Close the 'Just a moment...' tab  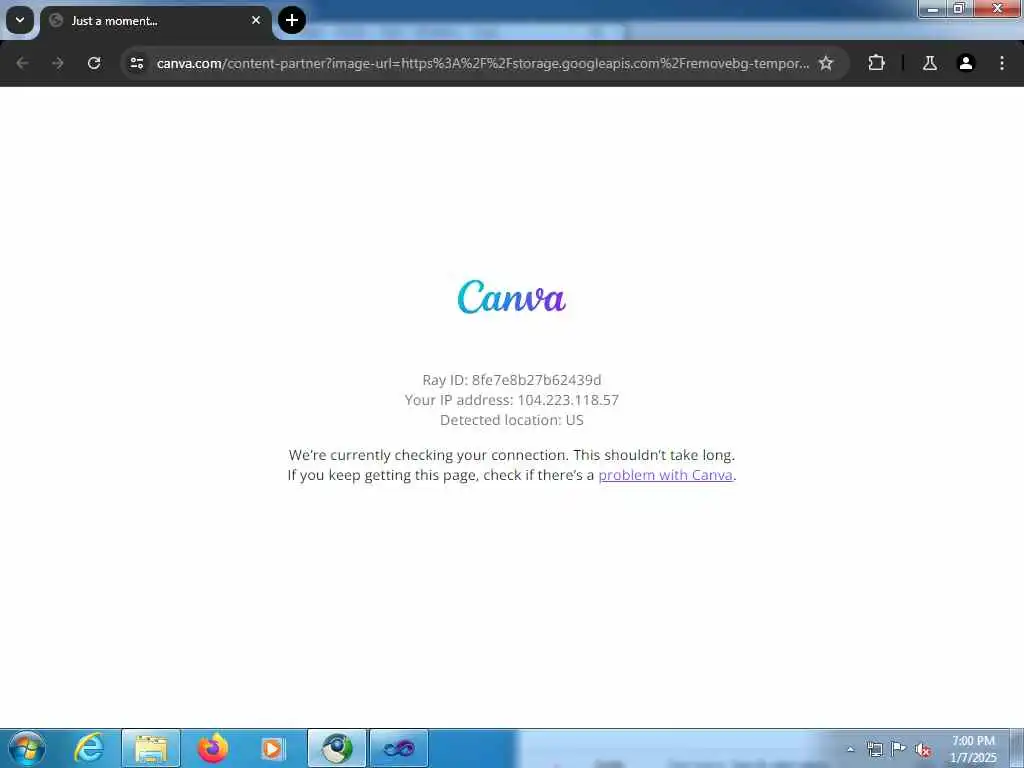[x=256, y=20]
